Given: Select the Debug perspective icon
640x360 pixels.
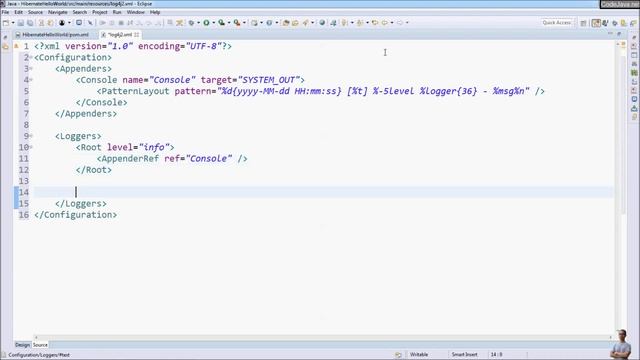Looking at the screenshot, I should point(615,23).
